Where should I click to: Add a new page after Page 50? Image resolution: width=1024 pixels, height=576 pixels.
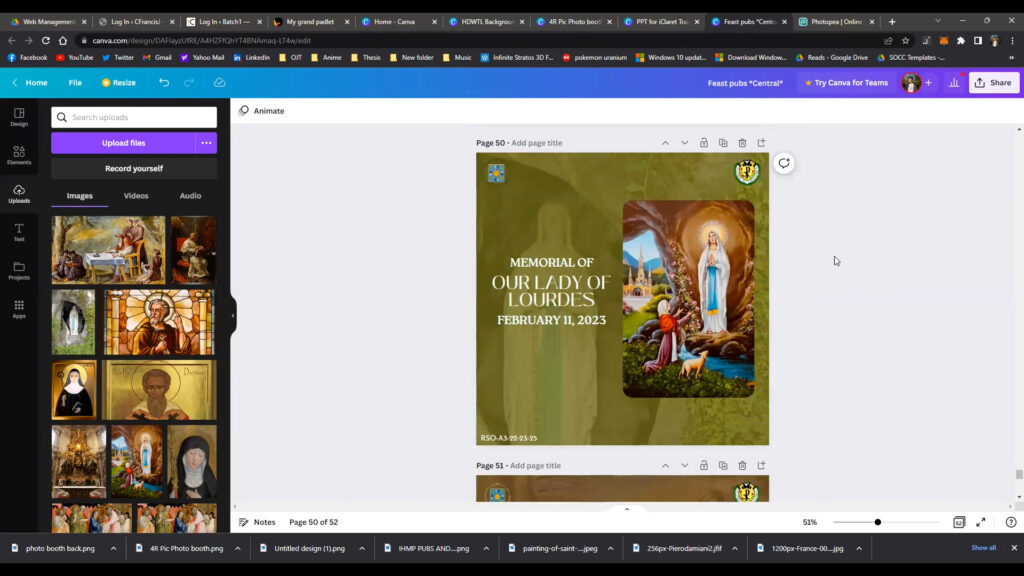tap(761, 143)
